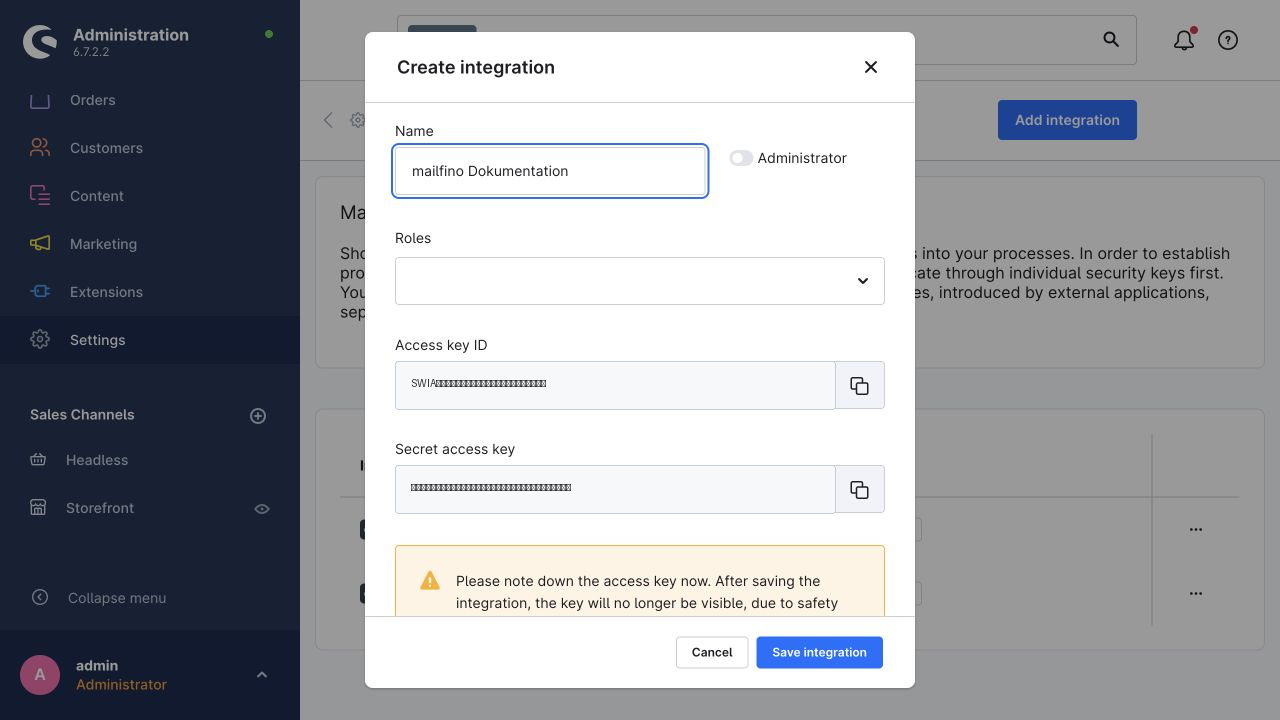Image resolution: width=1280 pixels, height=720 pixels.
Task: Open the Roles dropdown
Action: point(640,281)
